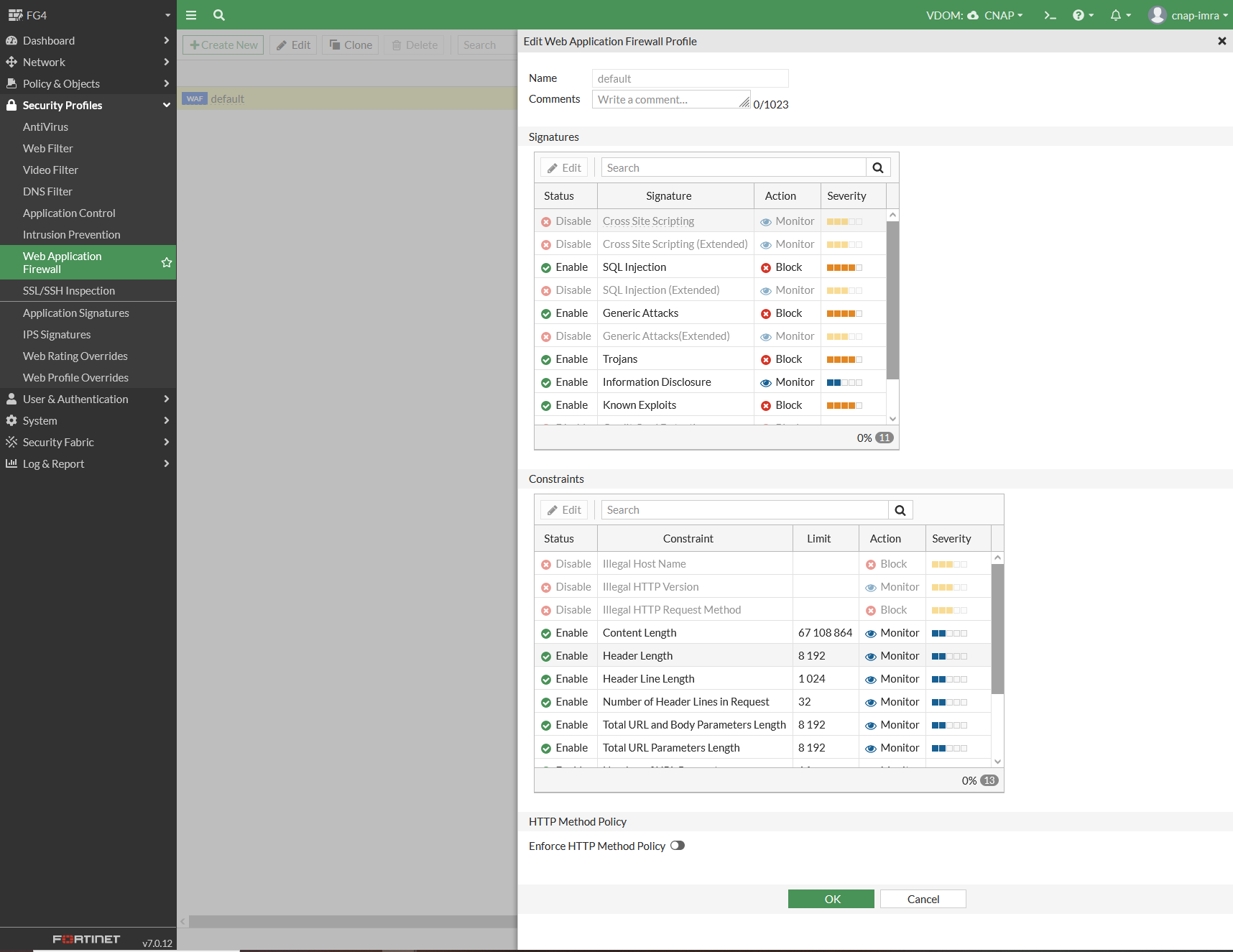The width and height of the screenshot is (1233, 952).
Task: Toggle the hamburger sidebar menu
Action: 191,15
